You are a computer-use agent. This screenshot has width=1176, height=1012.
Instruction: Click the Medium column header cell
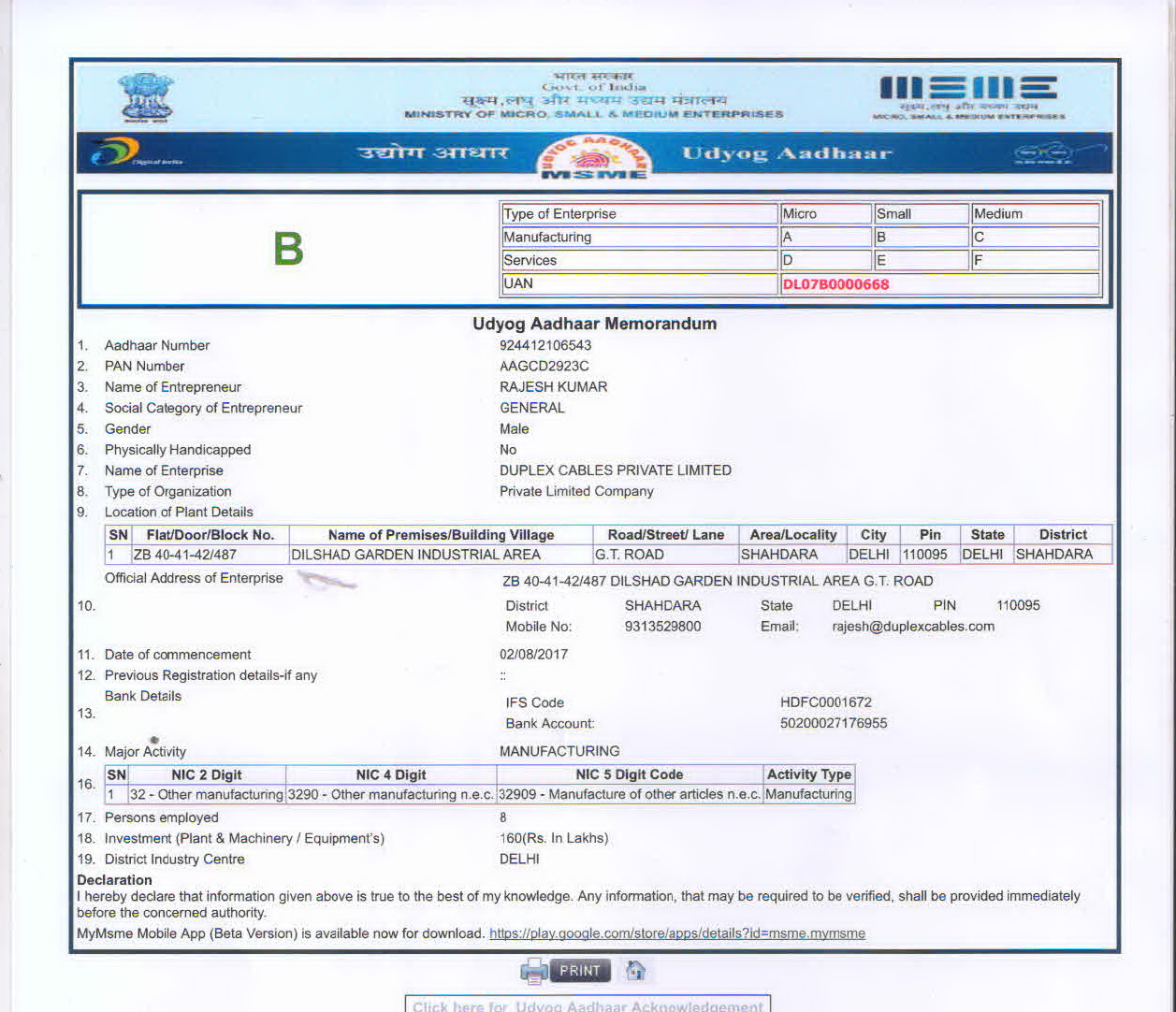1035,213
